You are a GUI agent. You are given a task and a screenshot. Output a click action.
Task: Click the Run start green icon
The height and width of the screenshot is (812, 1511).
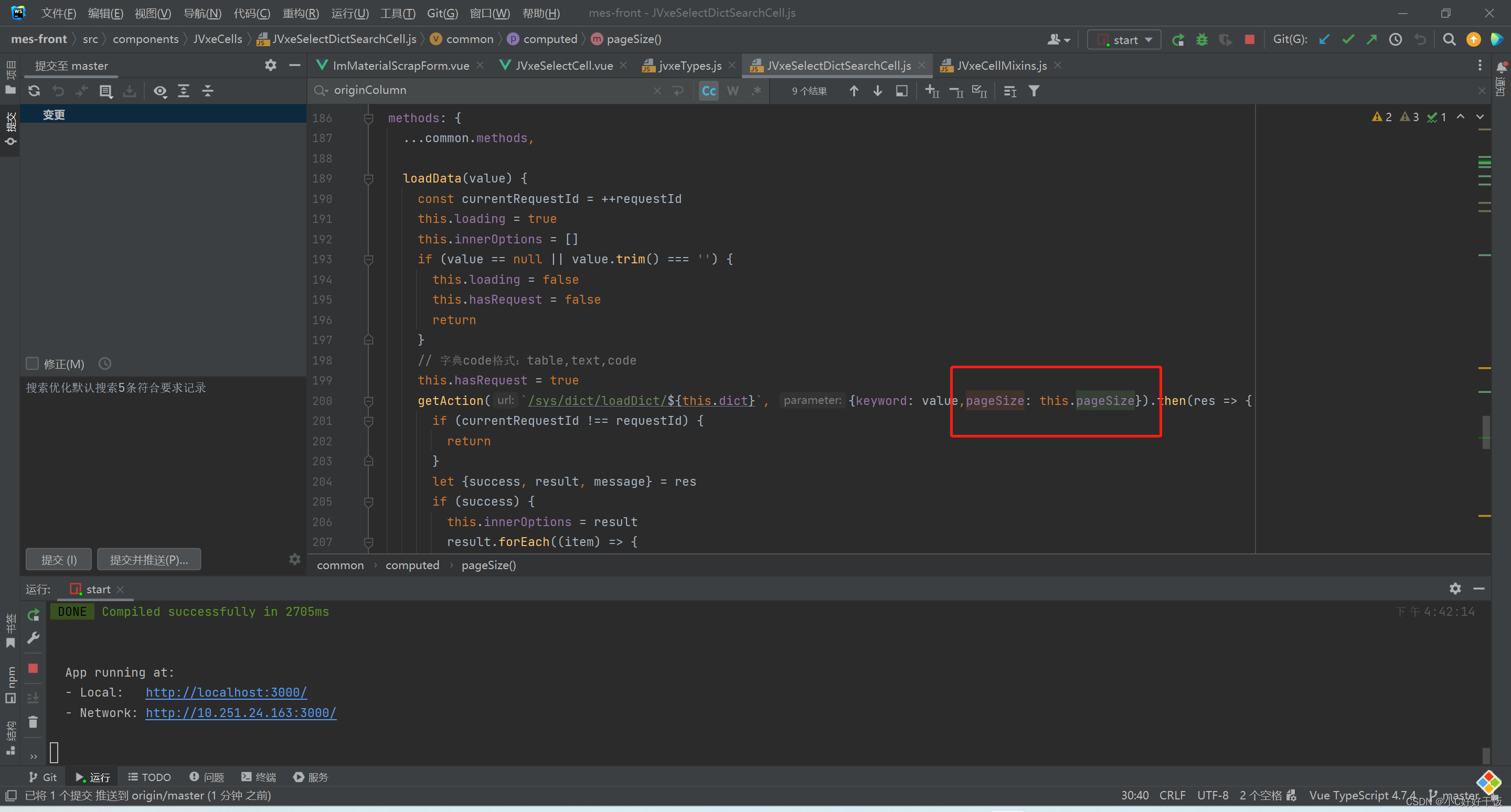click(1178, 39)
